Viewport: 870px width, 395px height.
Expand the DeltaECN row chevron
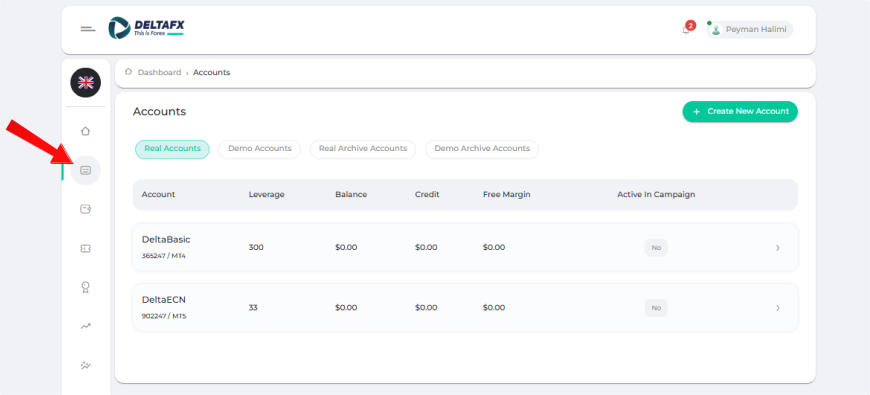[x=778, y=308]
